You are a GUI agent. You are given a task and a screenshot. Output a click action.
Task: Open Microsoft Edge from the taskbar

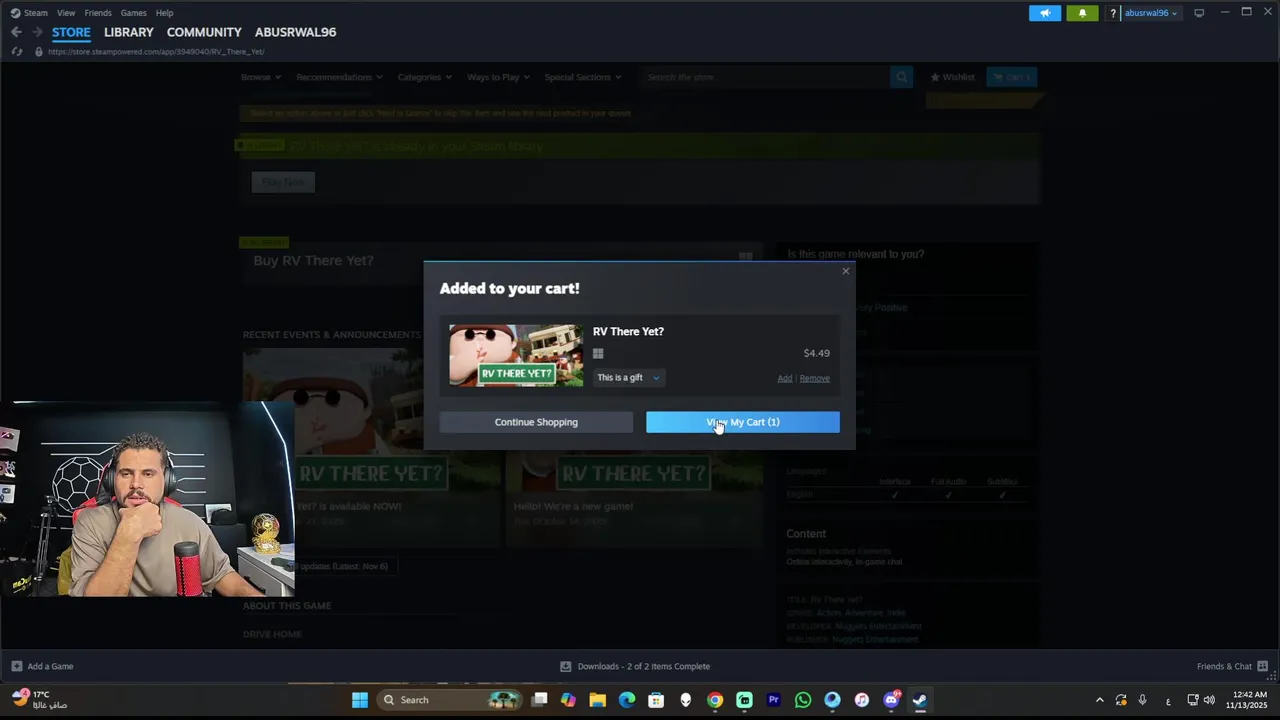tap(627, 700)
